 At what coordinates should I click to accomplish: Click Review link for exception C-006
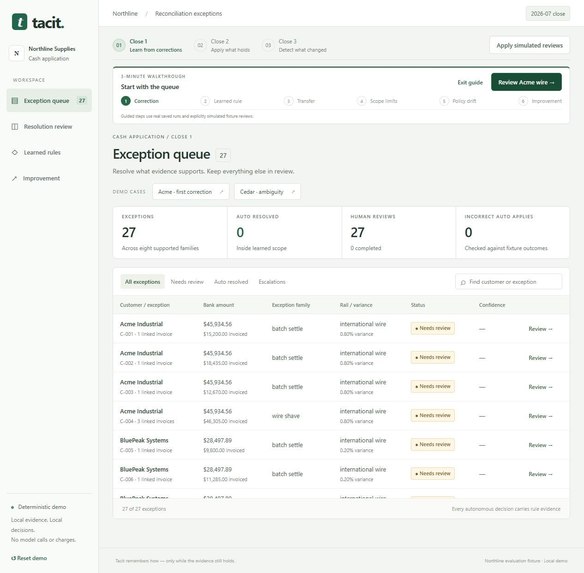(540, 474)
